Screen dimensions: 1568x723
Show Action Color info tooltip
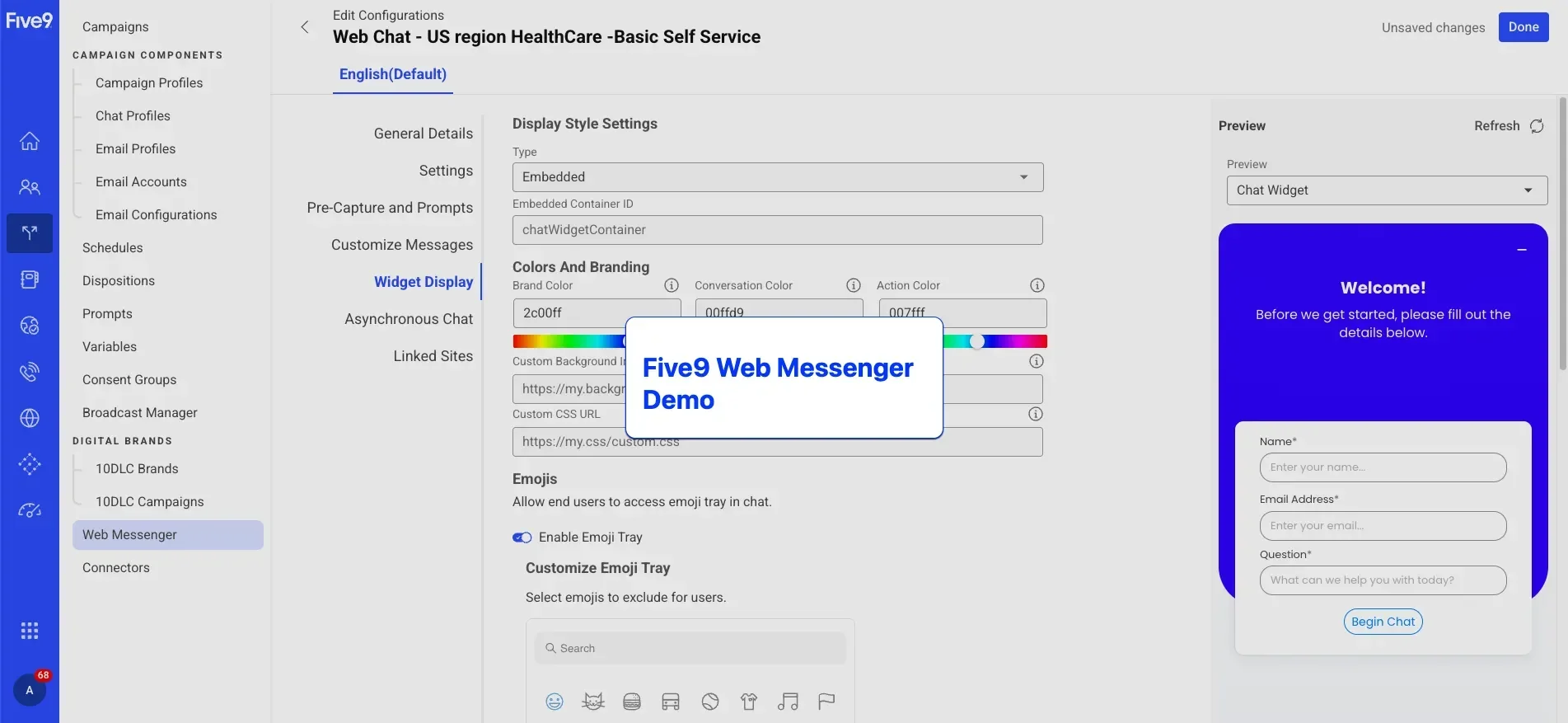(1037, 285)
